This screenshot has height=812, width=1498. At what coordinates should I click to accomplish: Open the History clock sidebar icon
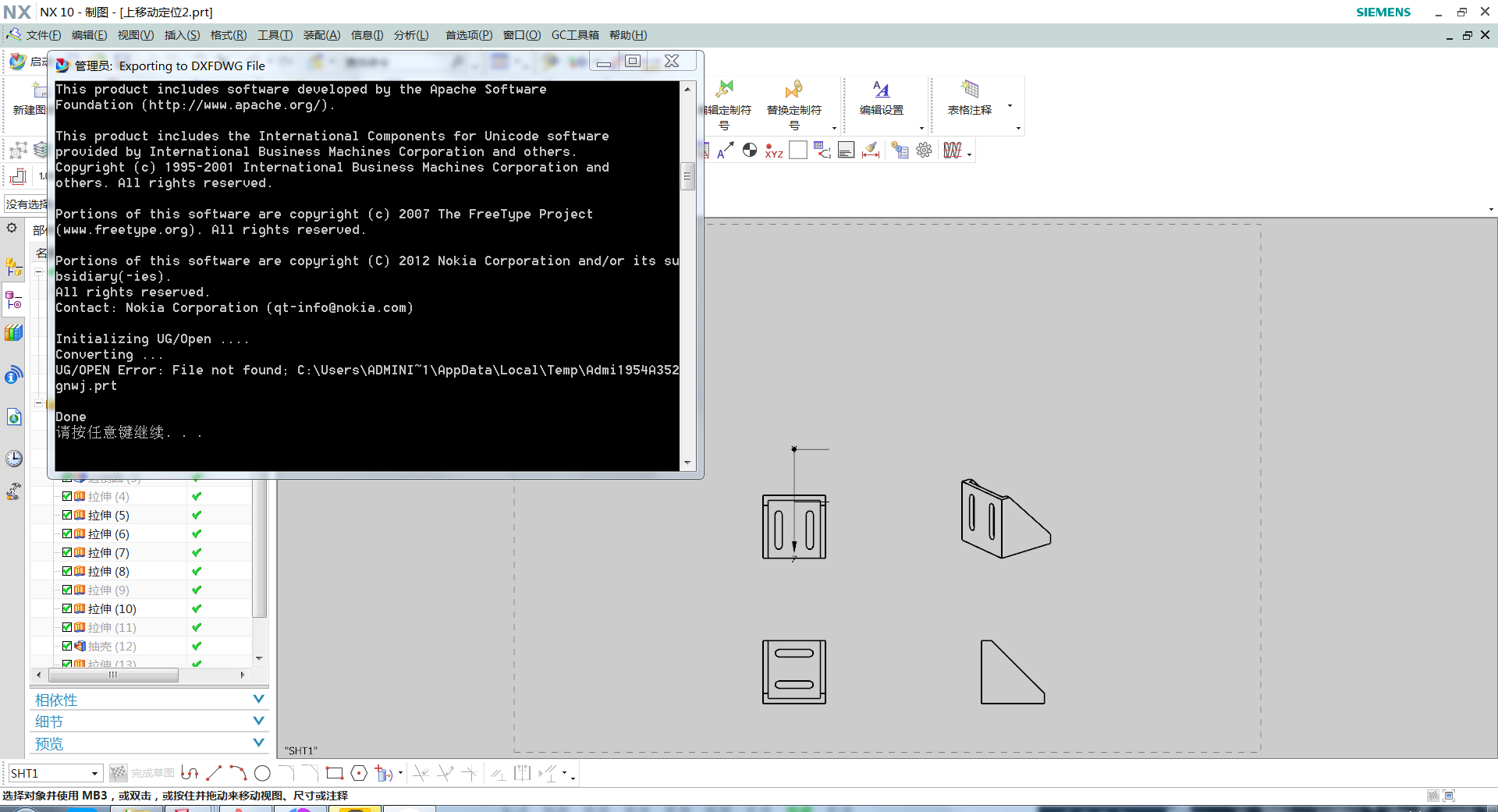[x=14, y=459]
